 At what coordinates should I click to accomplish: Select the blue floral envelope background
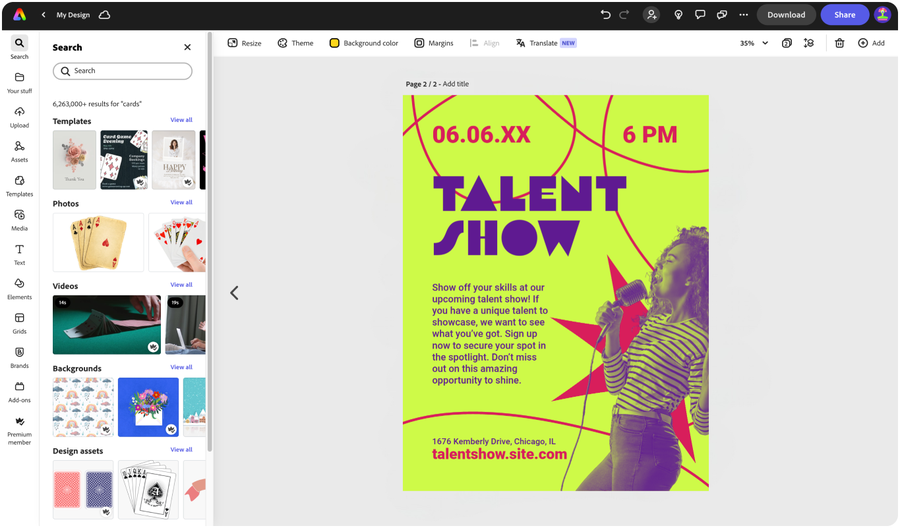[x=148, y=407]
